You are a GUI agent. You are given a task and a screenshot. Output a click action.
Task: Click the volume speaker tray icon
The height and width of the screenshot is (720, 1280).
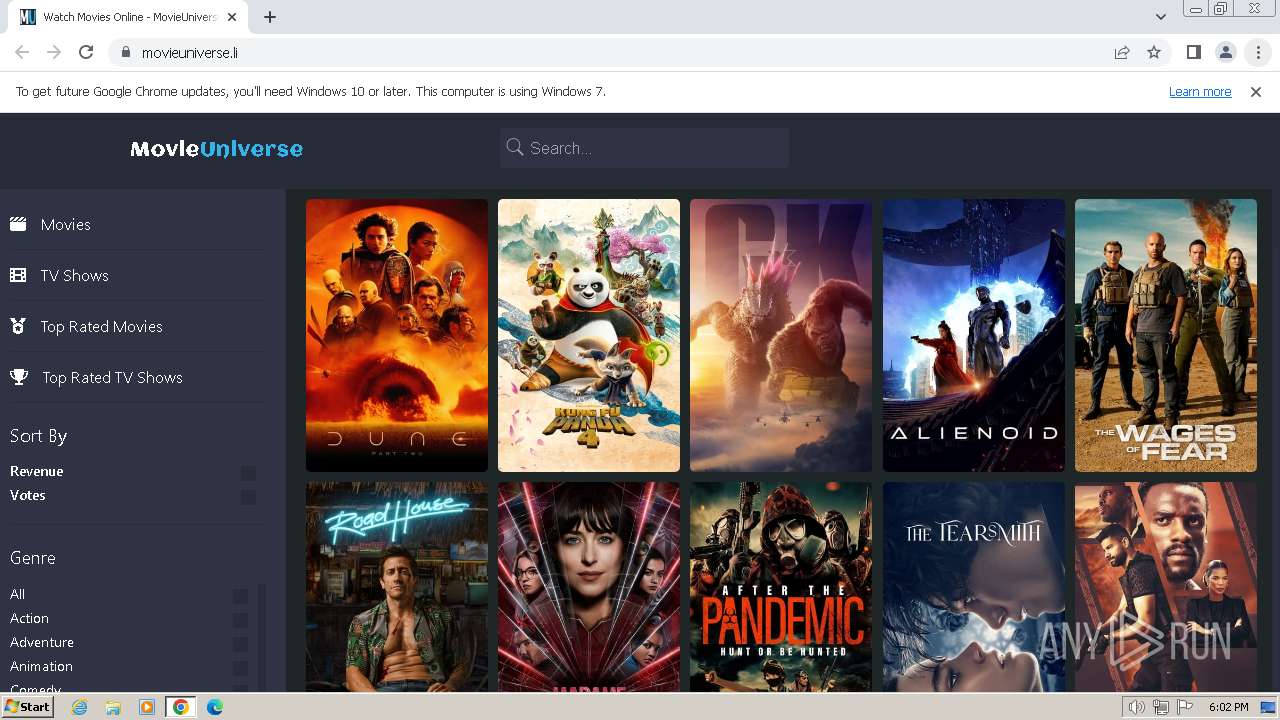point(1137,707)
